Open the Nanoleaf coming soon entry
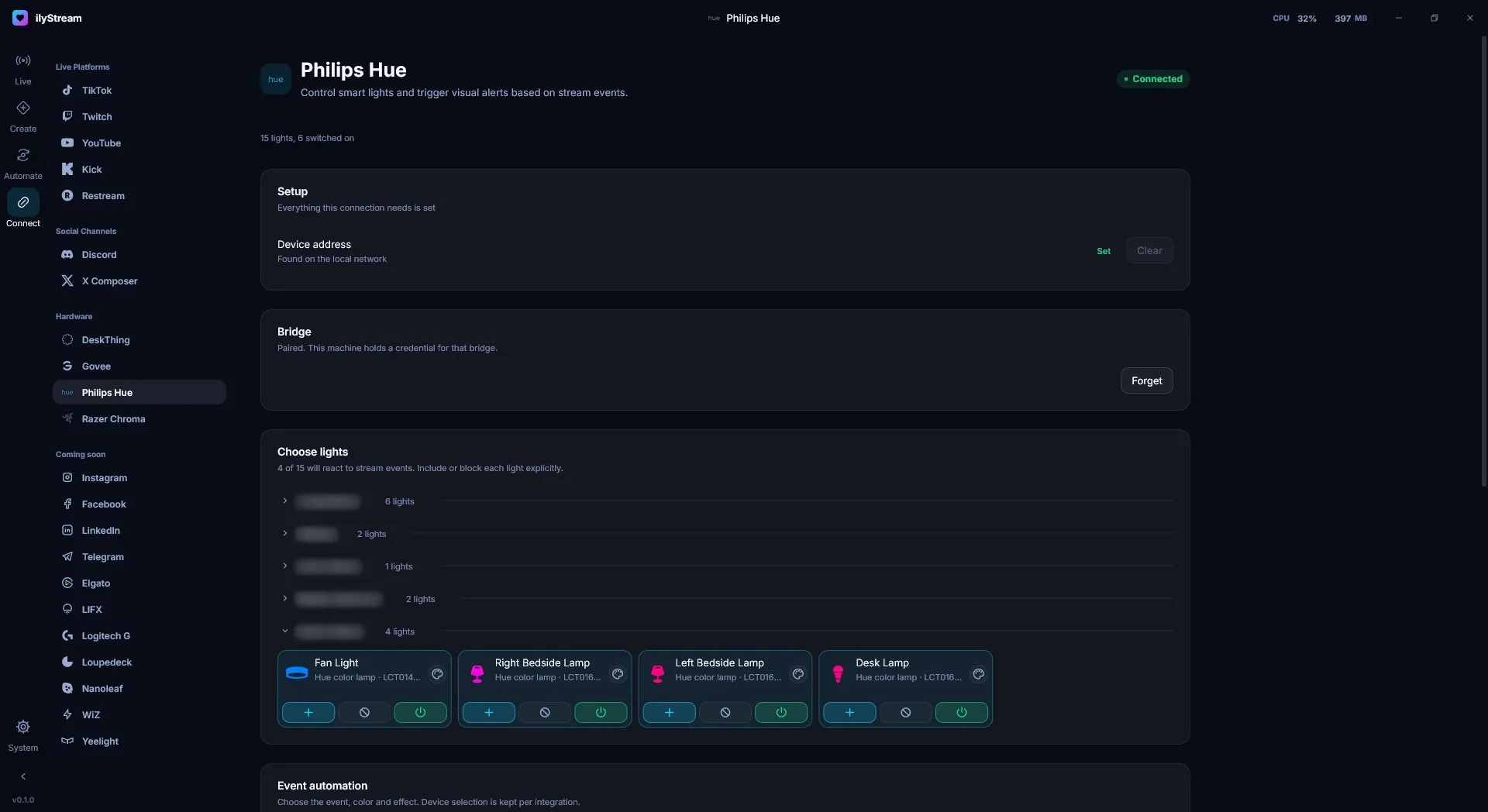The image size is (1488, 812). coord(139,689)
